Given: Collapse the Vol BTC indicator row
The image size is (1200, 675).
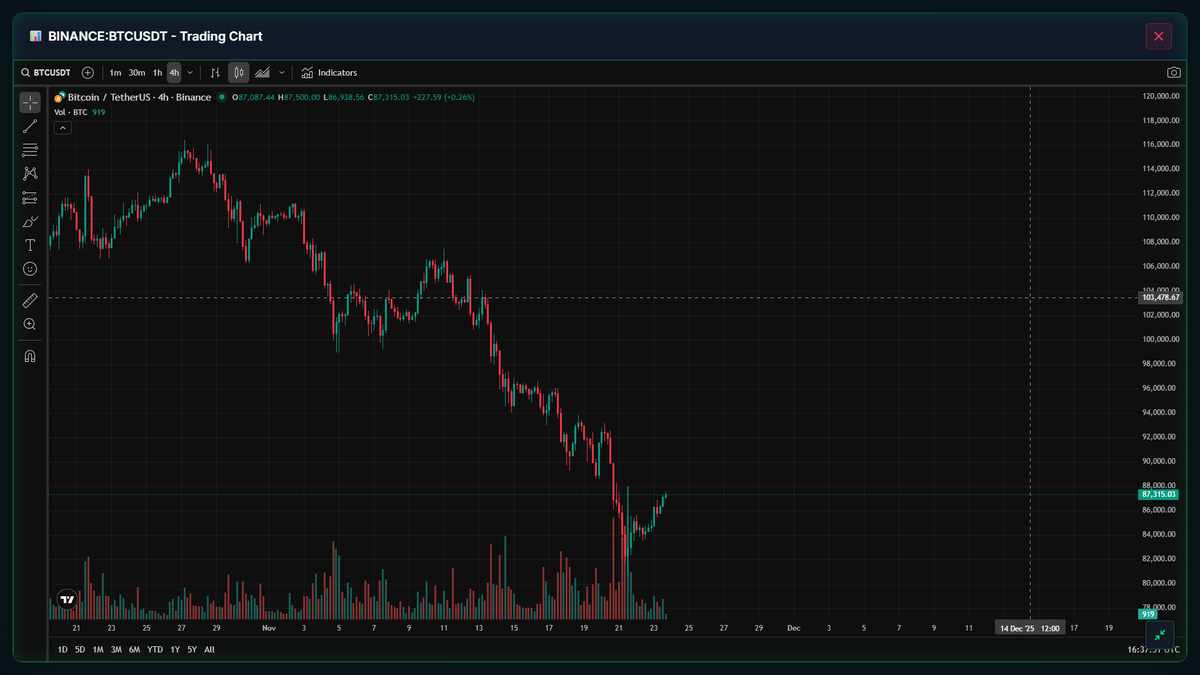Looking at the screenshot, I should coord(62,127).
